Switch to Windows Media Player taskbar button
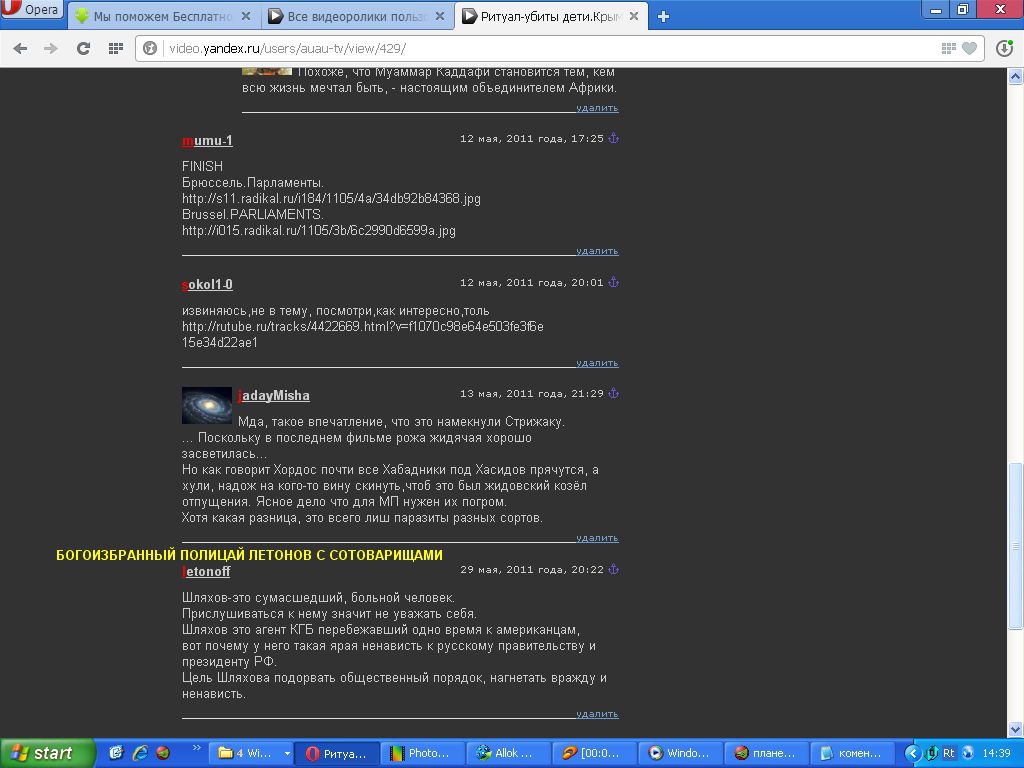1024x768 pixels. click(x=680, y=754)
